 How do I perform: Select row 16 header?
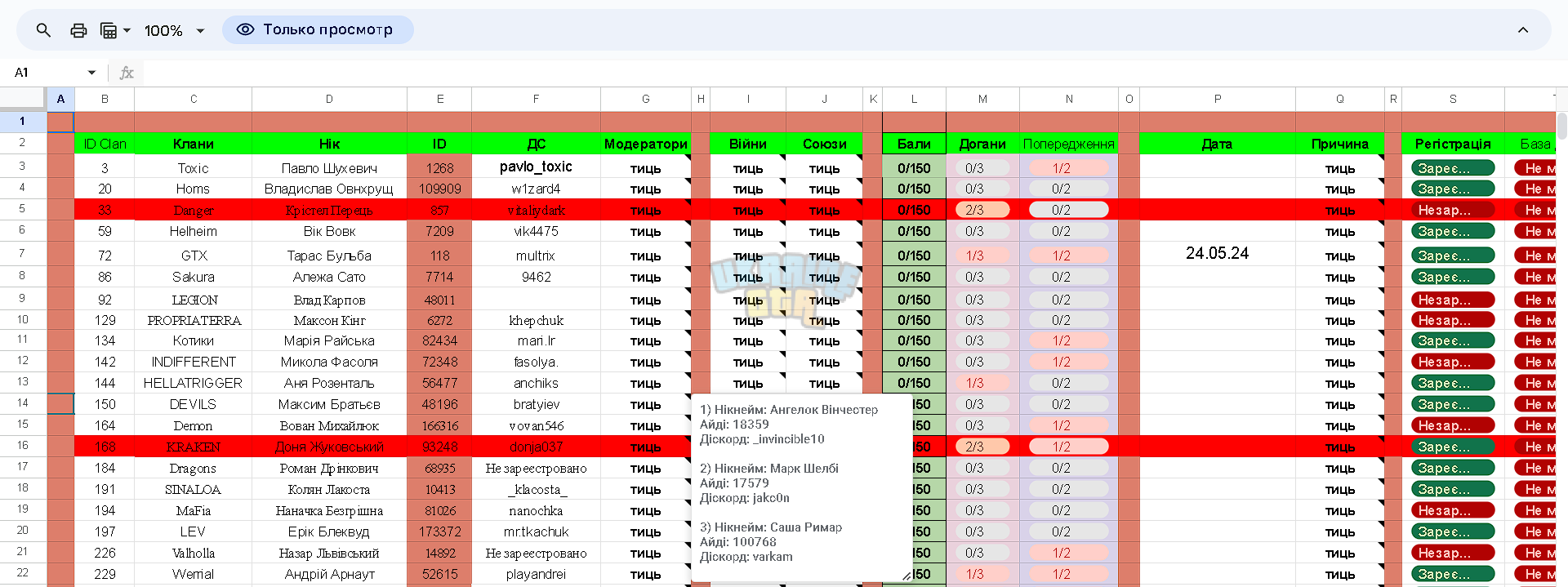23,446
